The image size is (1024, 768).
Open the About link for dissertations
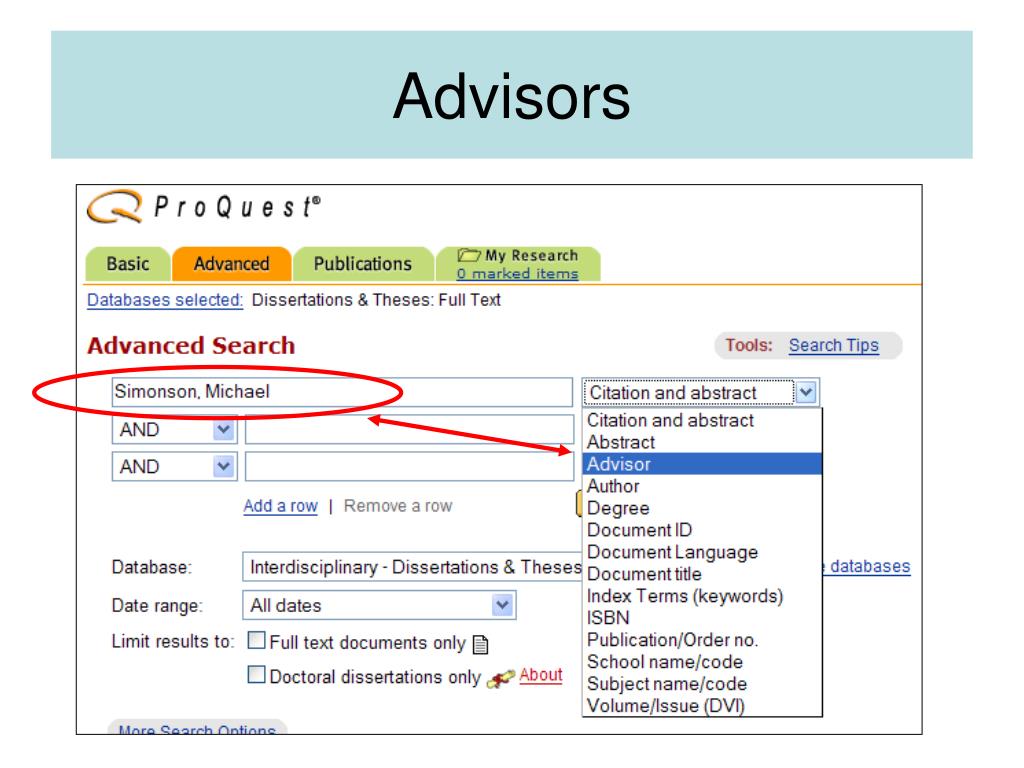pos(541,675)
